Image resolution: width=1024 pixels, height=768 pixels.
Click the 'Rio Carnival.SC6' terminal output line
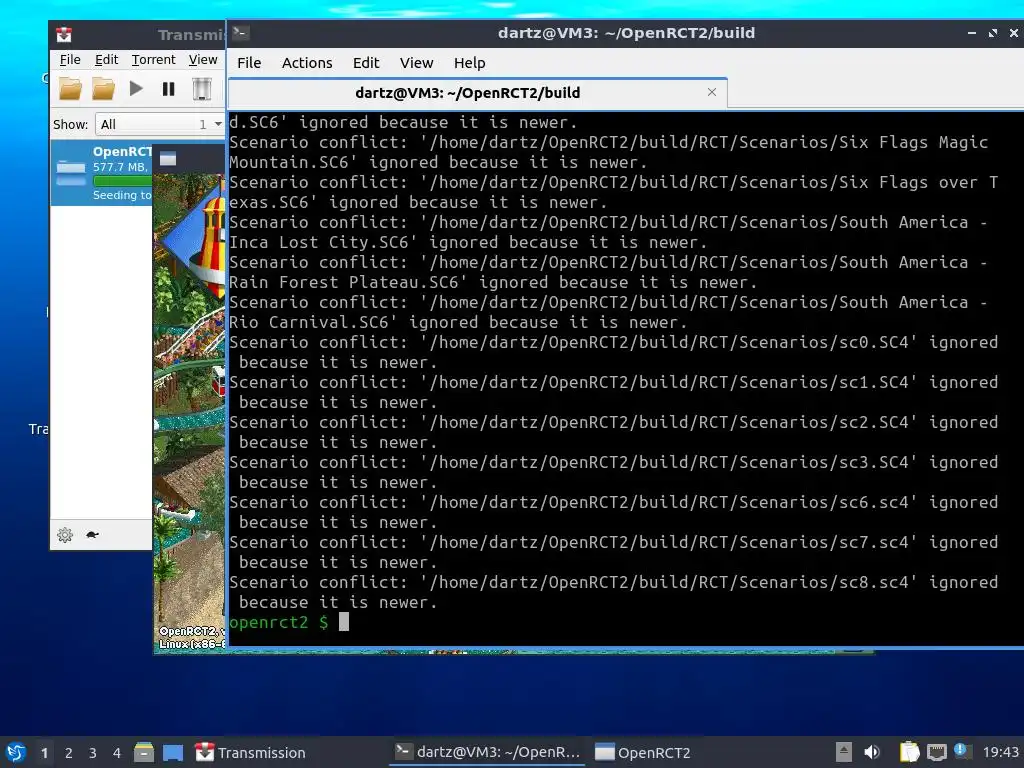pos(608,312)
